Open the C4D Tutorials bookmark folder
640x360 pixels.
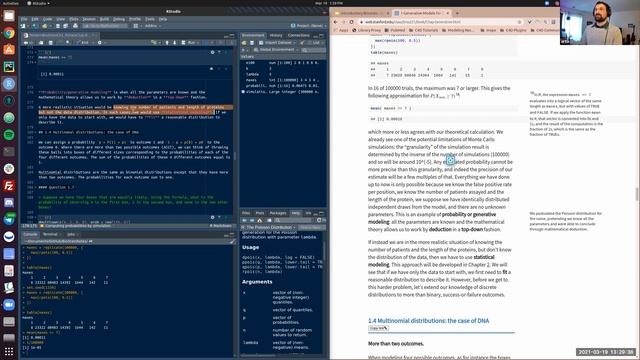point(423,30)
